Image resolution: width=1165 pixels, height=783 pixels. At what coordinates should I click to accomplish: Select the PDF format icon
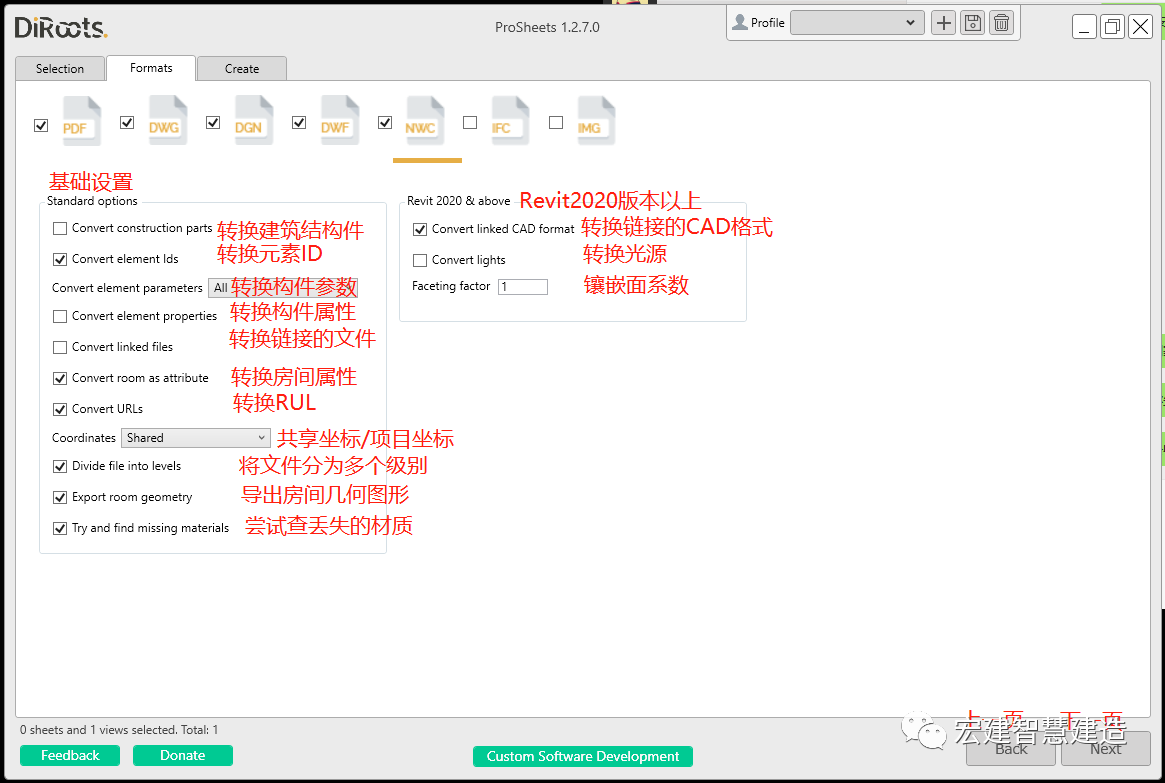tap(81, 121)
